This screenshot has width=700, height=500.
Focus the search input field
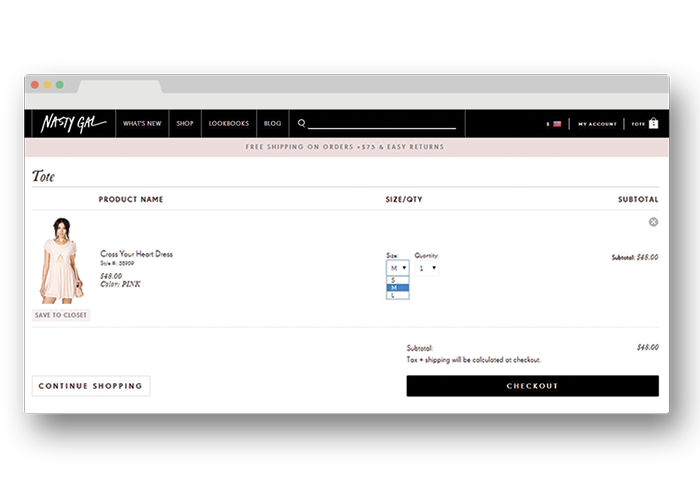(x=382, y=123)
